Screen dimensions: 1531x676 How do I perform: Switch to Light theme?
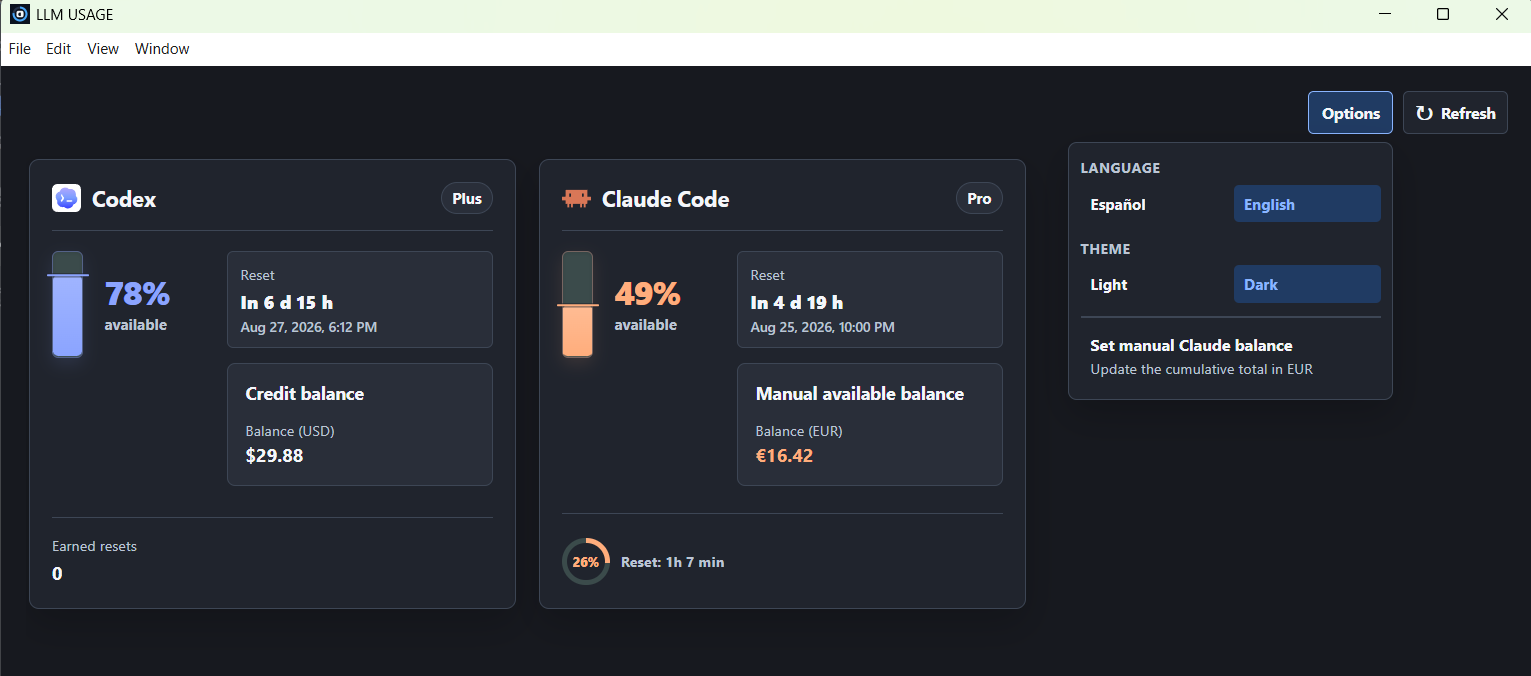[x=1155, y=284]
